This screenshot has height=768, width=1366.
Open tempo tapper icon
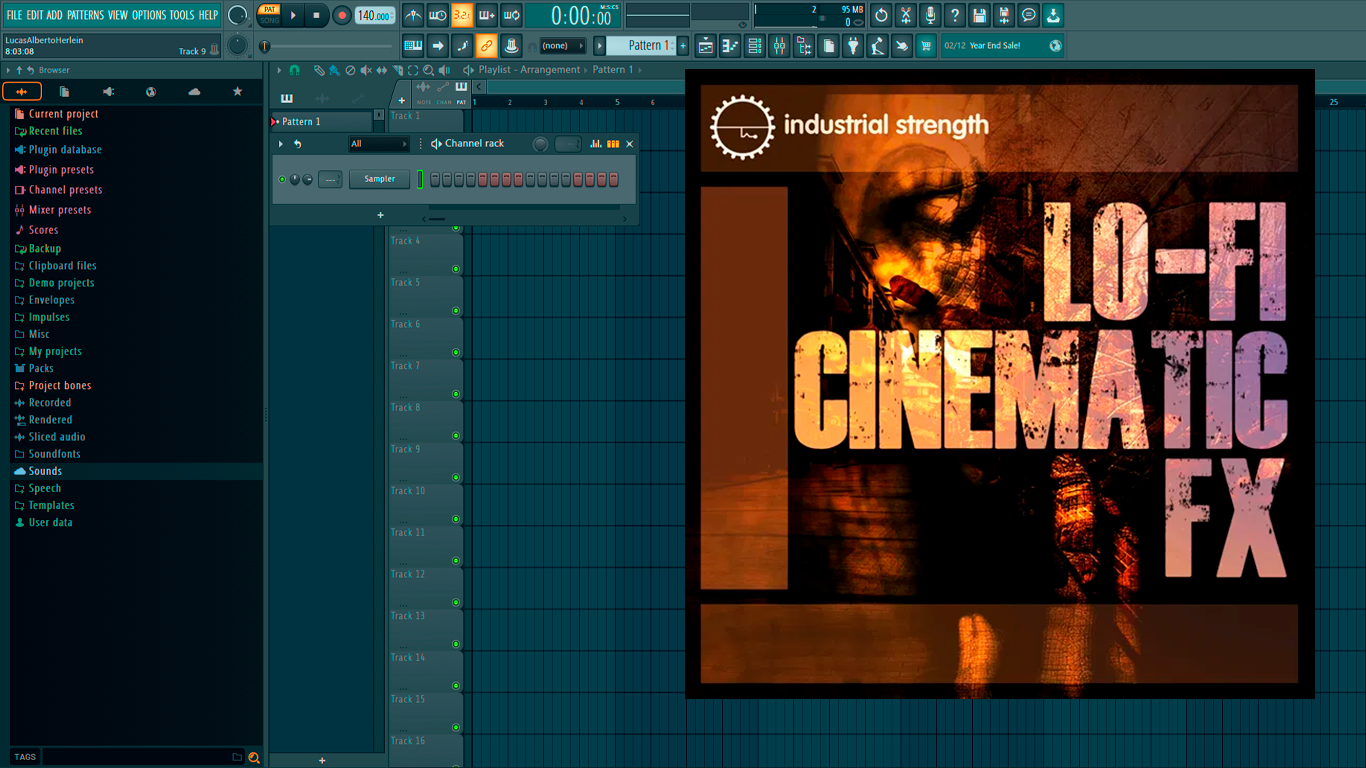tap(877, 45)
